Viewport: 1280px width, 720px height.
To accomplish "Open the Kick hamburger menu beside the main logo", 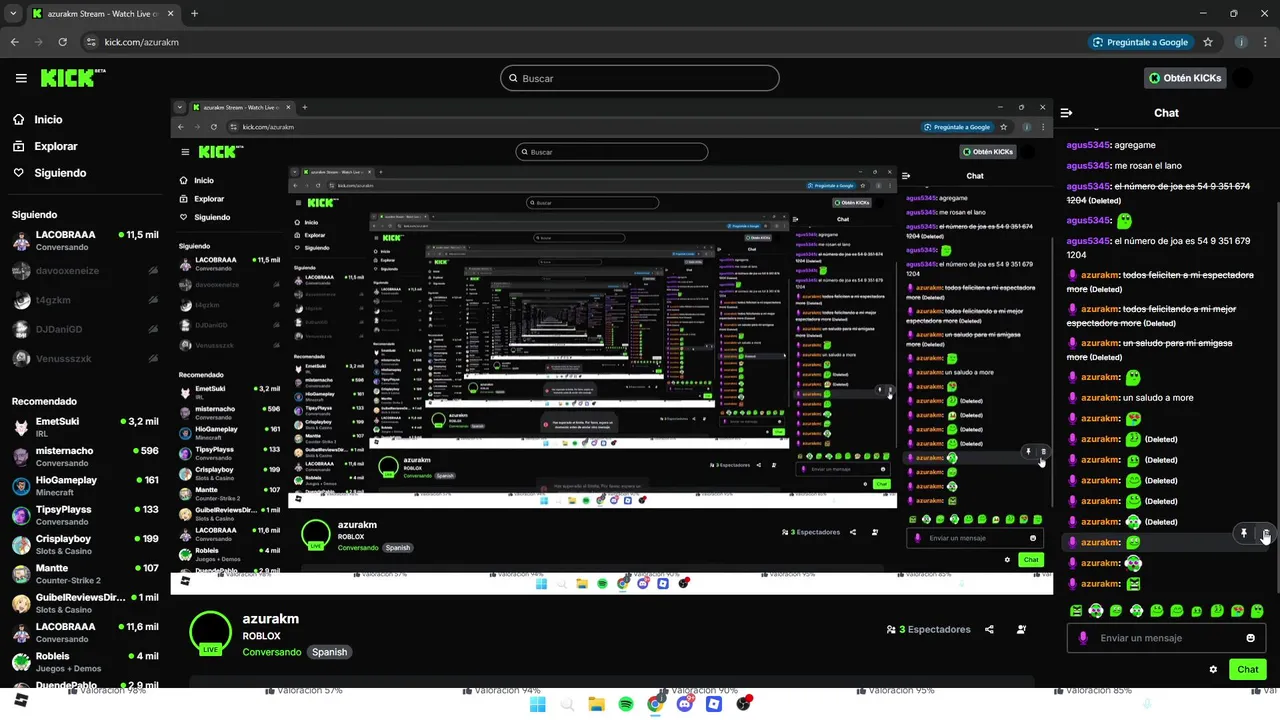I will 21,78.
